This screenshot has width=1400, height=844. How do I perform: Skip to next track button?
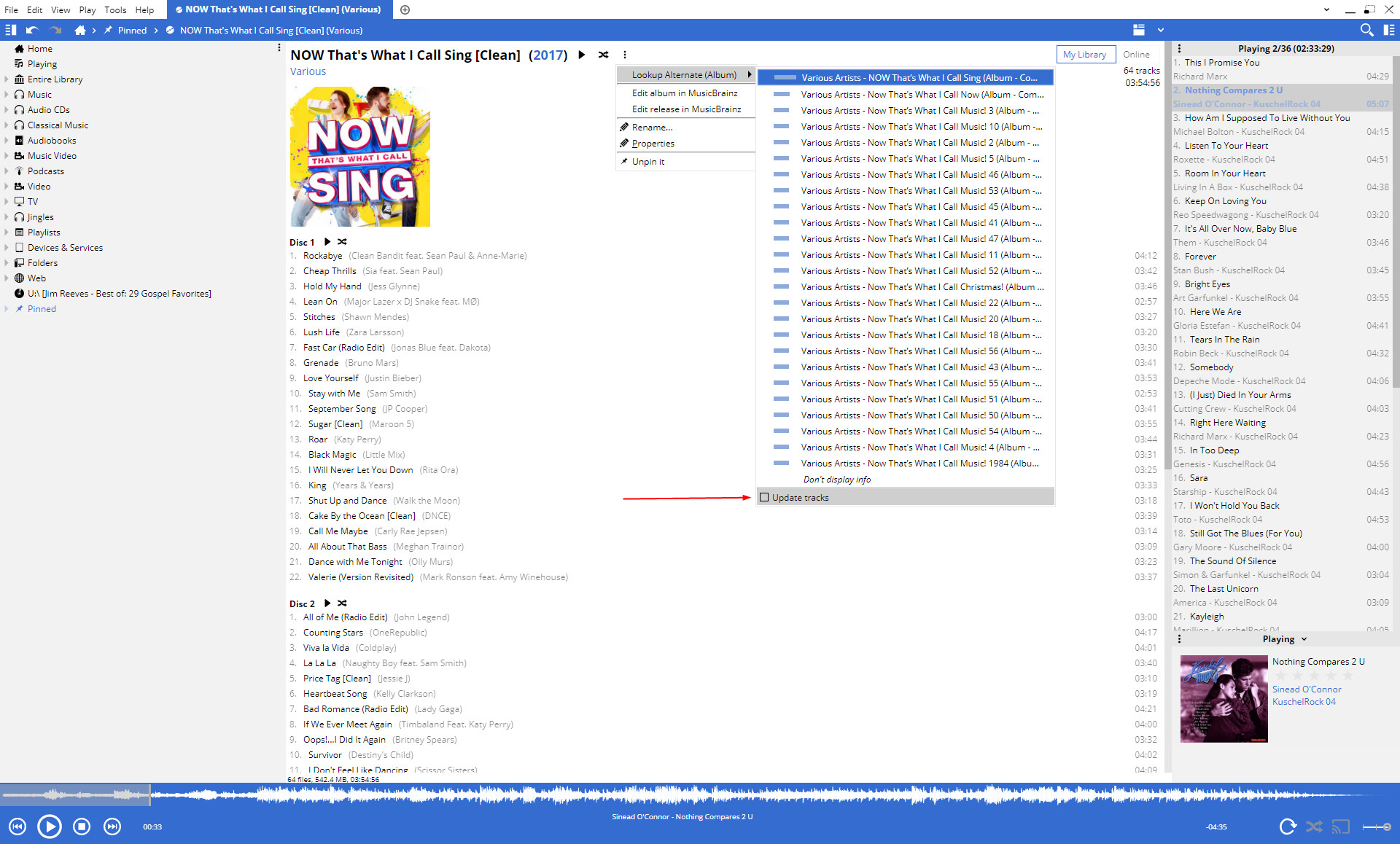[112, 826]
